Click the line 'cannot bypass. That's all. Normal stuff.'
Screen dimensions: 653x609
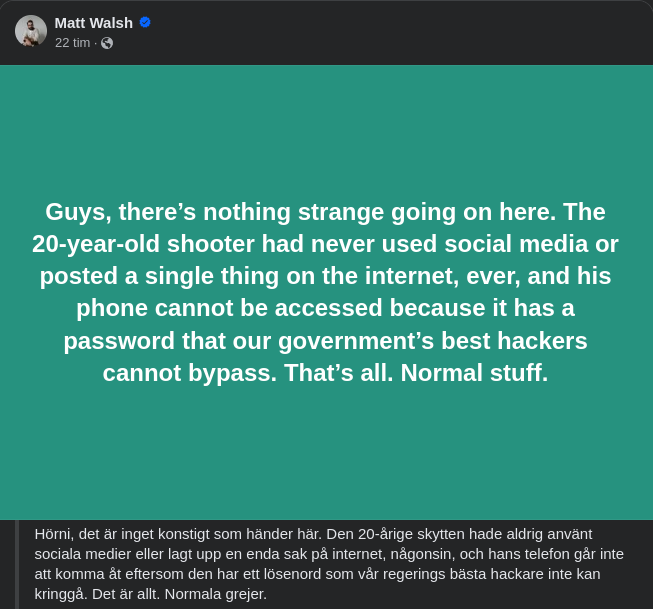click(326, 373)
